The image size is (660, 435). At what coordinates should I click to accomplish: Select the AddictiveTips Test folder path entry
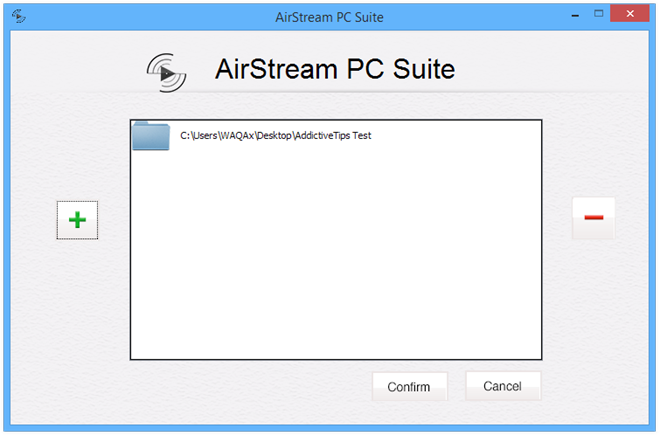pyautogui.click(x=336, y=136)
